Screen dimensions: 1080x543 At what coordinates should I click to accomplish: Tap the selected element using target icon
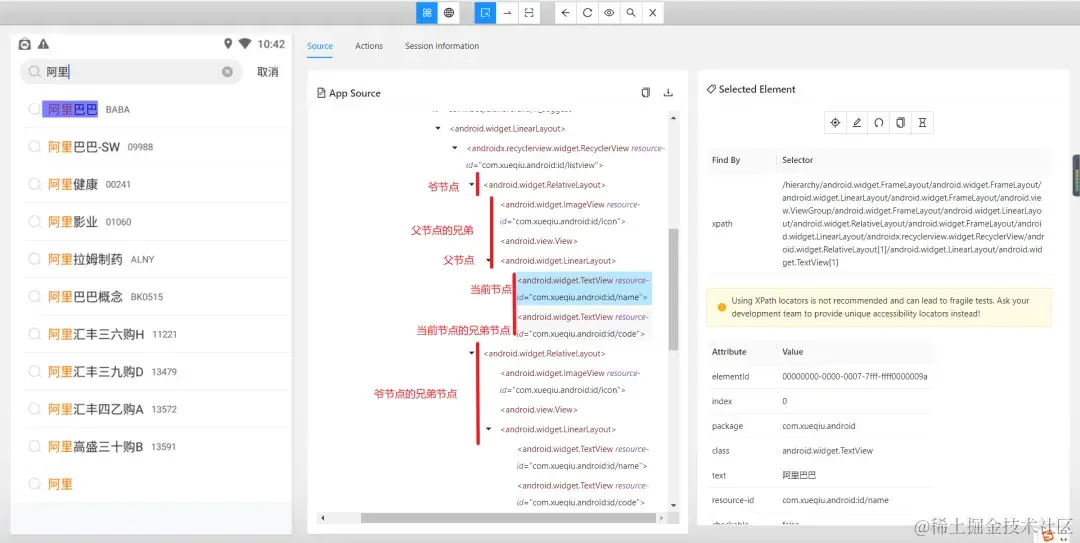point(835,123)
